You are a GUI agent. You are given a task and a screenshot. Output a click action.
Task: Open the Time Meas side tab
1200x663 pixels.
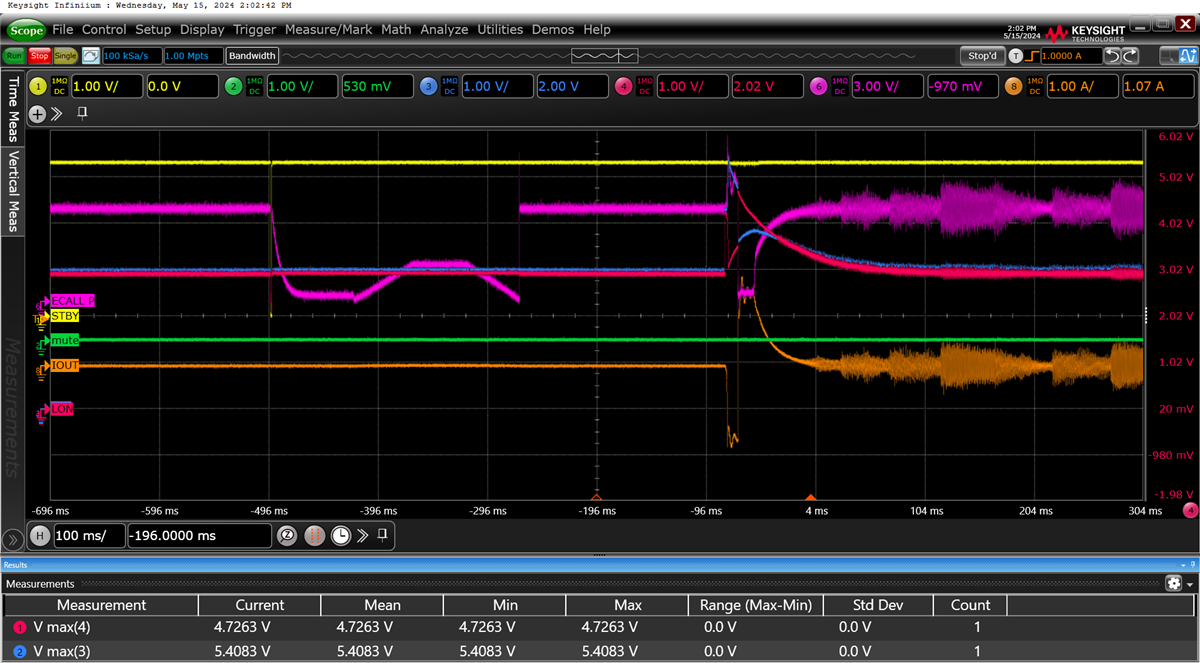(x=13, y=108)
